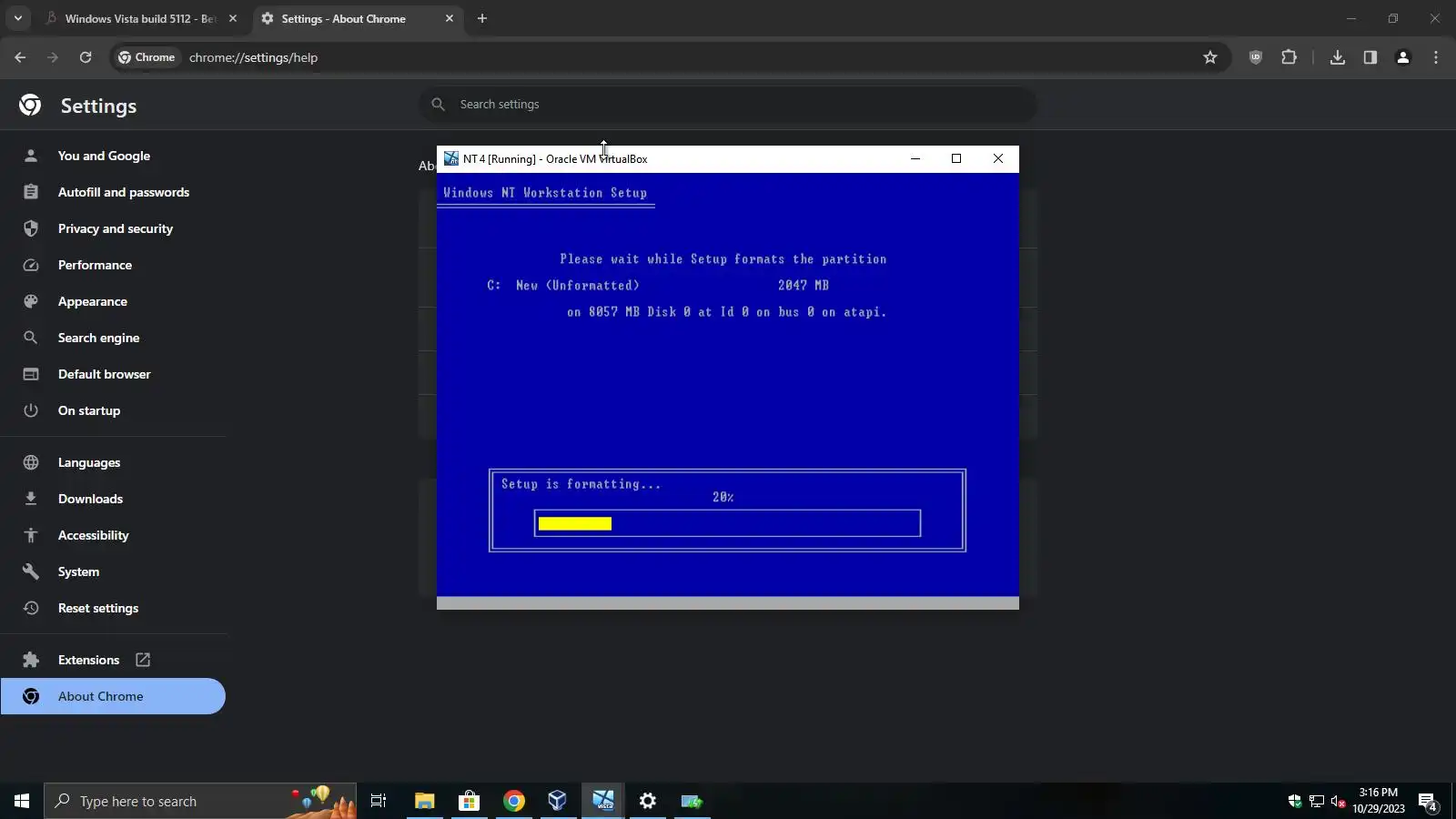This screenshot has width=1456, height=819.
Task: Select the Settings - About Chrome tab
Action: (x=357, y=18)
